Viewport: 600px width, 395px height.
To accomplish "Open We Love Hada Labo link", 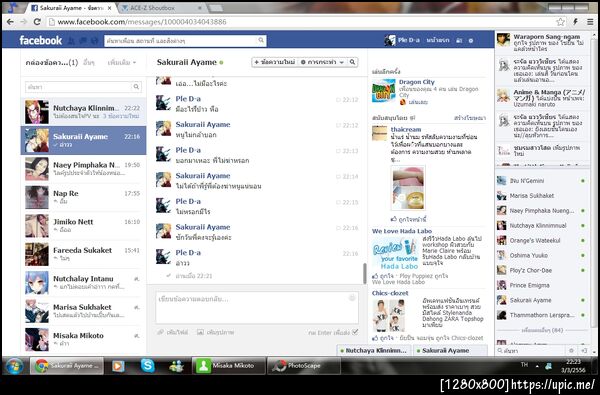I will click(x=402, y=231).
